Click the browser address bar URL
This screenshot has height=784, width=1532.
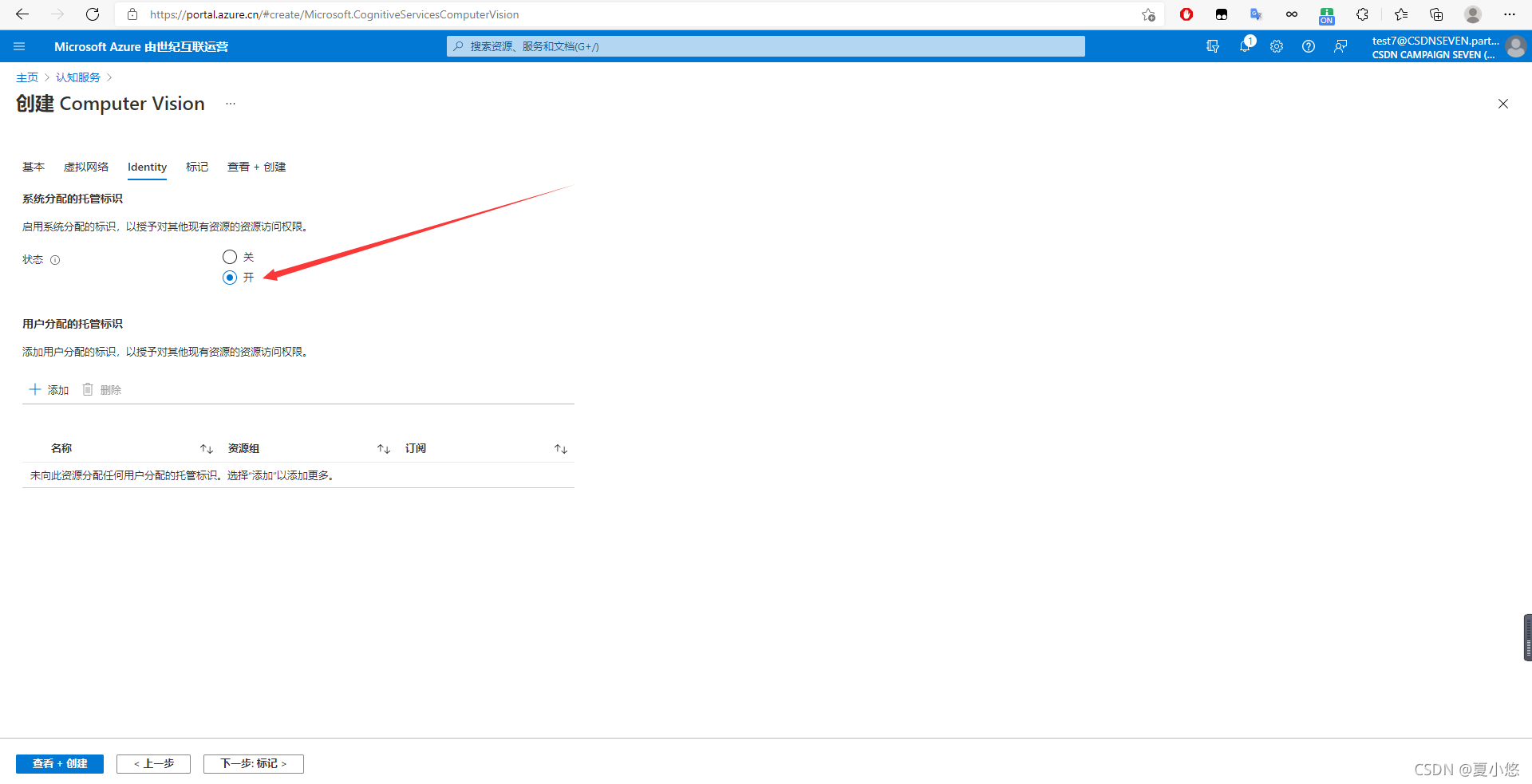click(x=334, y=14)
